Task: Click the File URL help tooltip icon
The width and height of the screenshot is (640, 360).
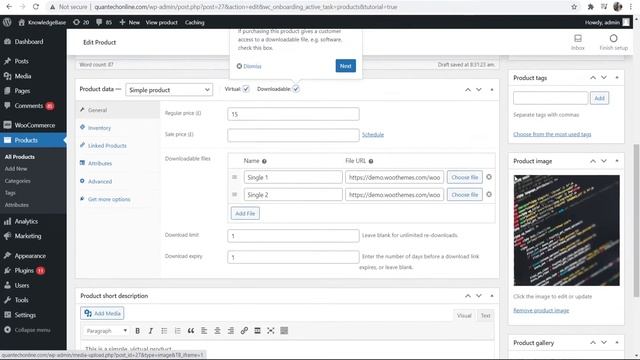Action: tap(371, 161)
